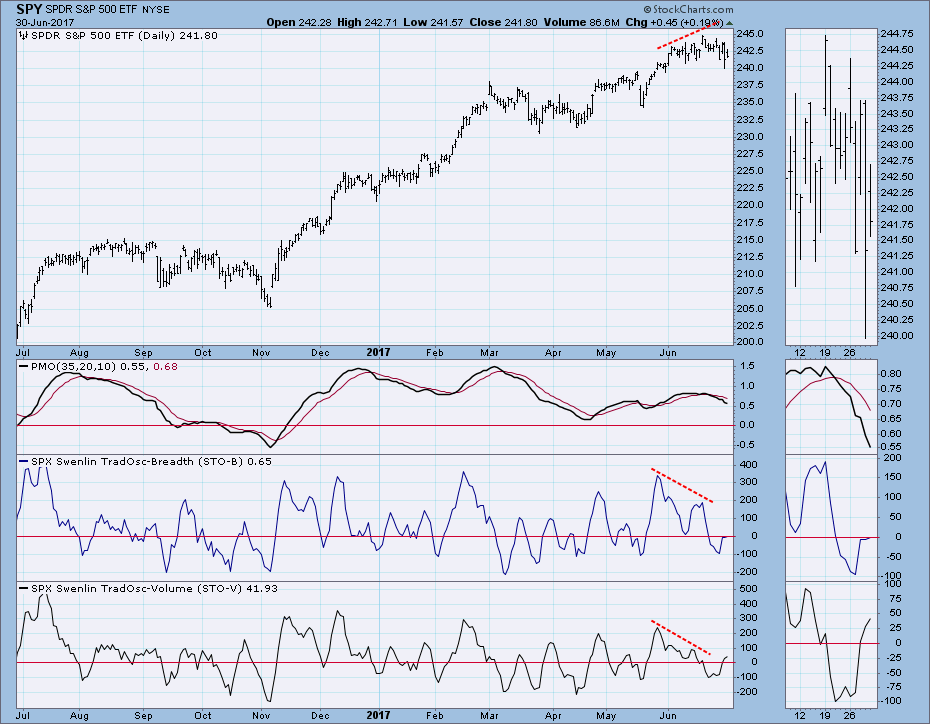Click the 'SPDR S&P 500 ETF (Daily) 241.80' legend
The height and width of the screenshot is (724, 930).
124,36
